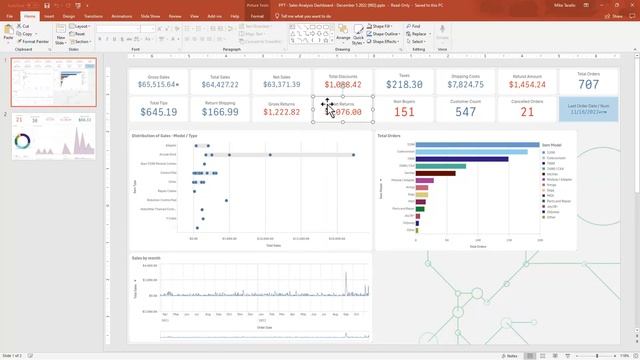Click the Last Order Date blue card
The image size is (640, 360).
pos(588,109)
